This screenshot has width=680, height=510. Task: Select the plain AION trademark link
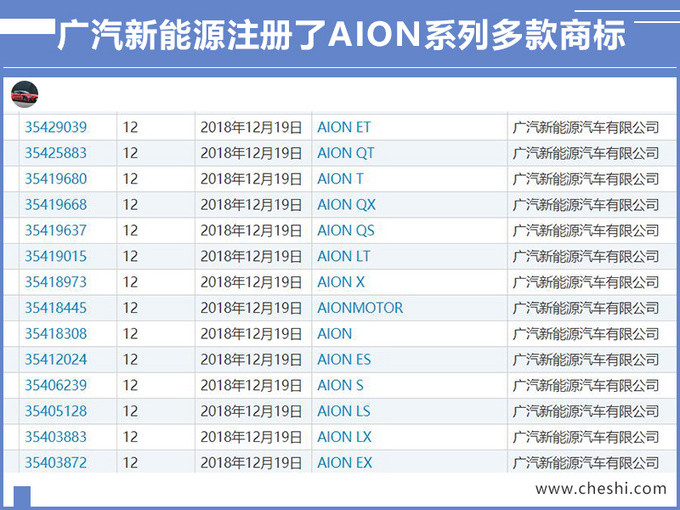(x=334, y=333)
